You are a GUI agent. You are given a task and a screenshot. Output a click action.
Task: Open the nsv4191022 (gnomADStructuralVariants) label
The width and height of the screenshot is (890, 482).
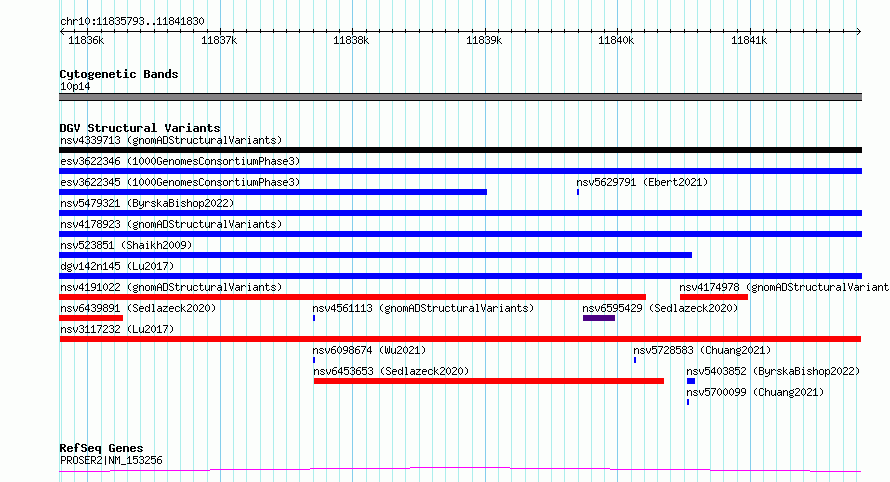171,287
